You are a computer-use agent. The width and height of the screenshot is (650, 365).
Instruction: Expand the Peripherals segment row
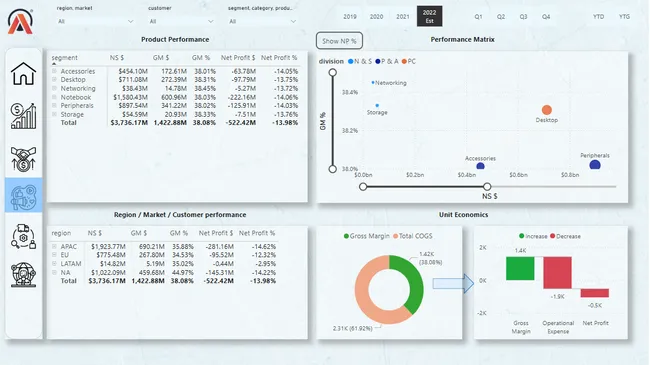tap(54, 105)
